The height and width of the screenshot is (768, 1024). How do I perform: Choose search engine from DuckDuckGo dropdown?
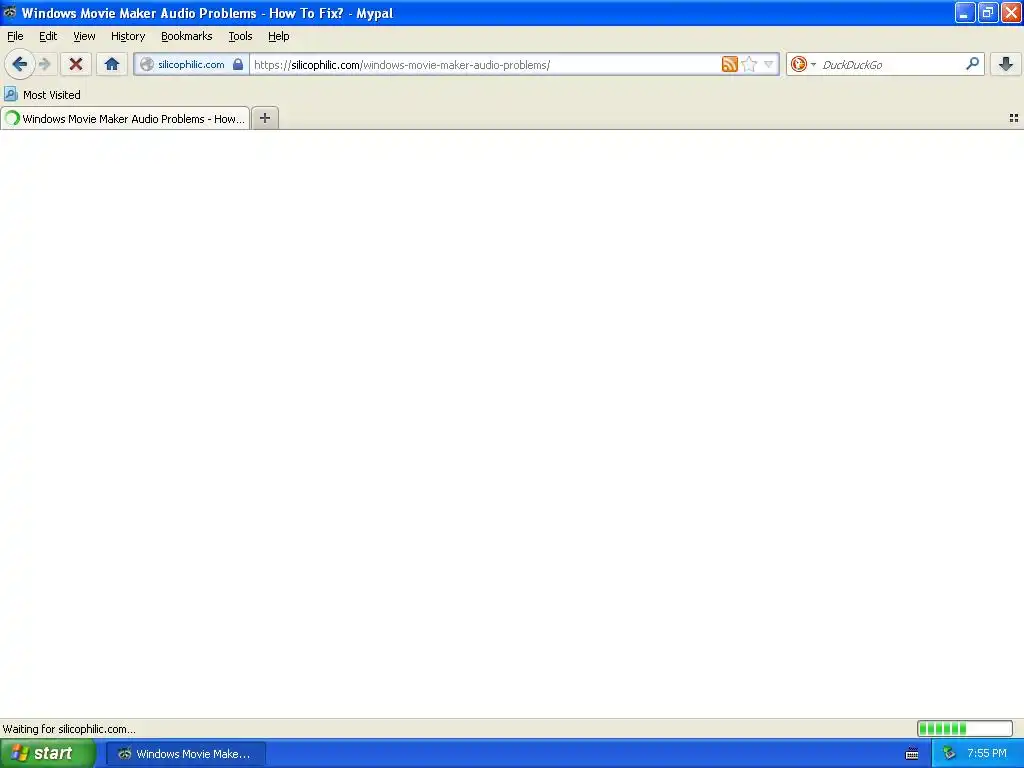(803, 64)
